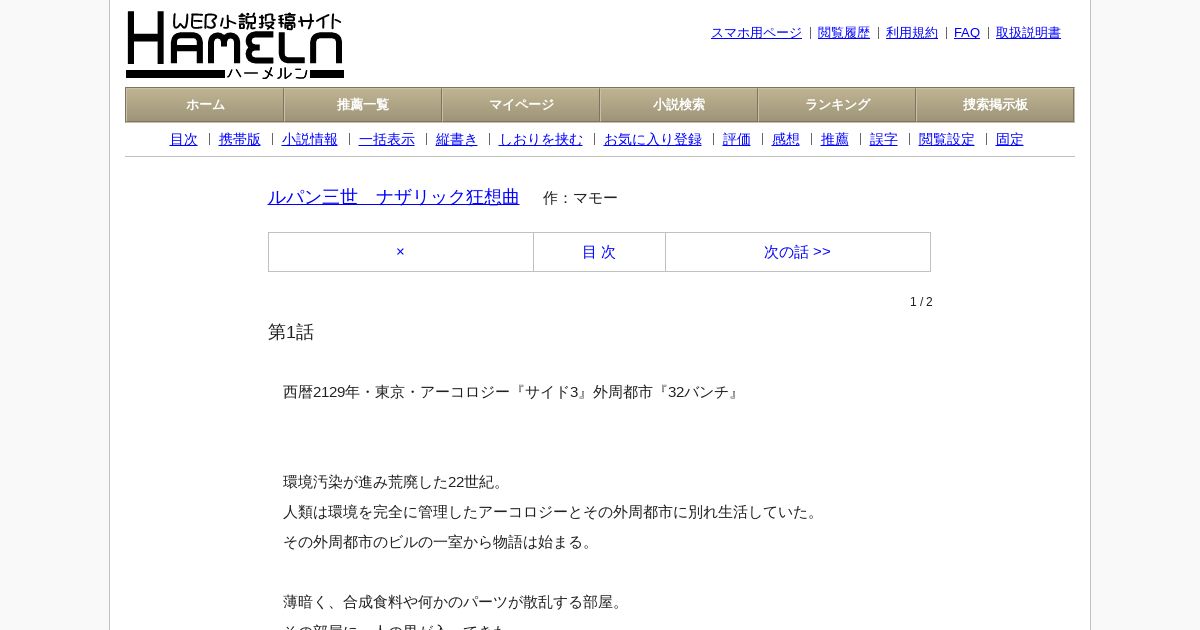The image size is (1200, 630).
Task: Click お気に入り登録 to add favorite
Action: tap(653, 140)
